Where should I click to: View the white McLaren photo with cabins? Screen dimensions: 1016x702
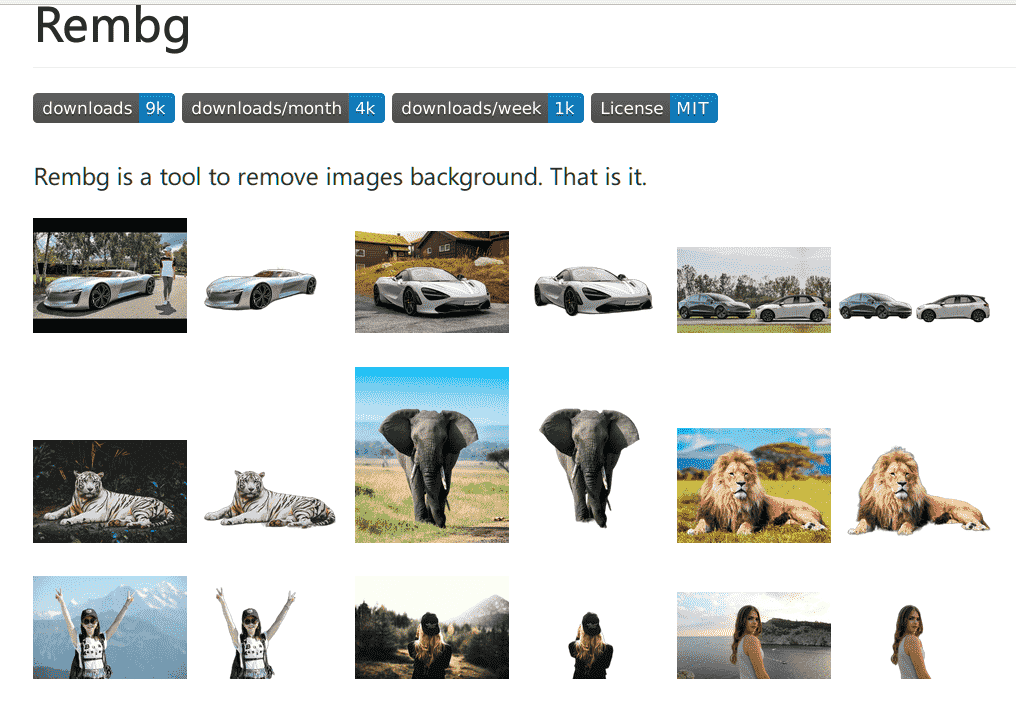point(432,282)
